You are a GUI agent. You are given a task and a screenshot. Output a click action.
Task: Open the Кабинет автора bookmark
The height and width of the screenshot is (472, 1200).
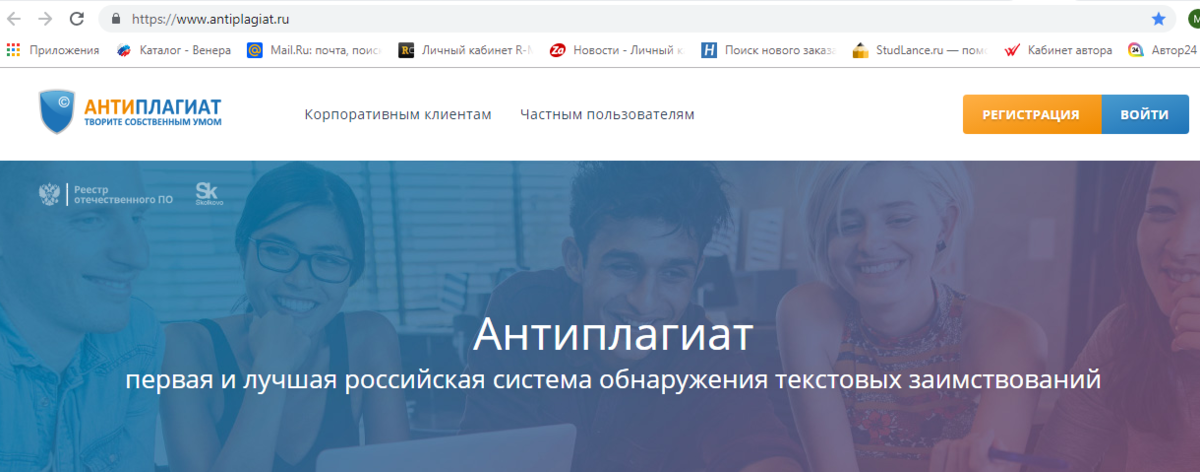click(x=1058, y=49)
